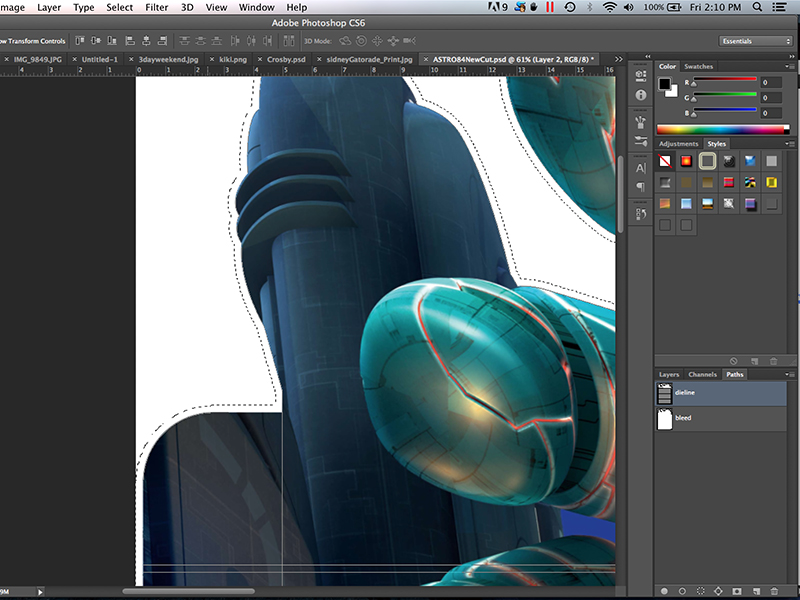Add a mask from Paths panel
800x600 pixels.
coord(737,591)
